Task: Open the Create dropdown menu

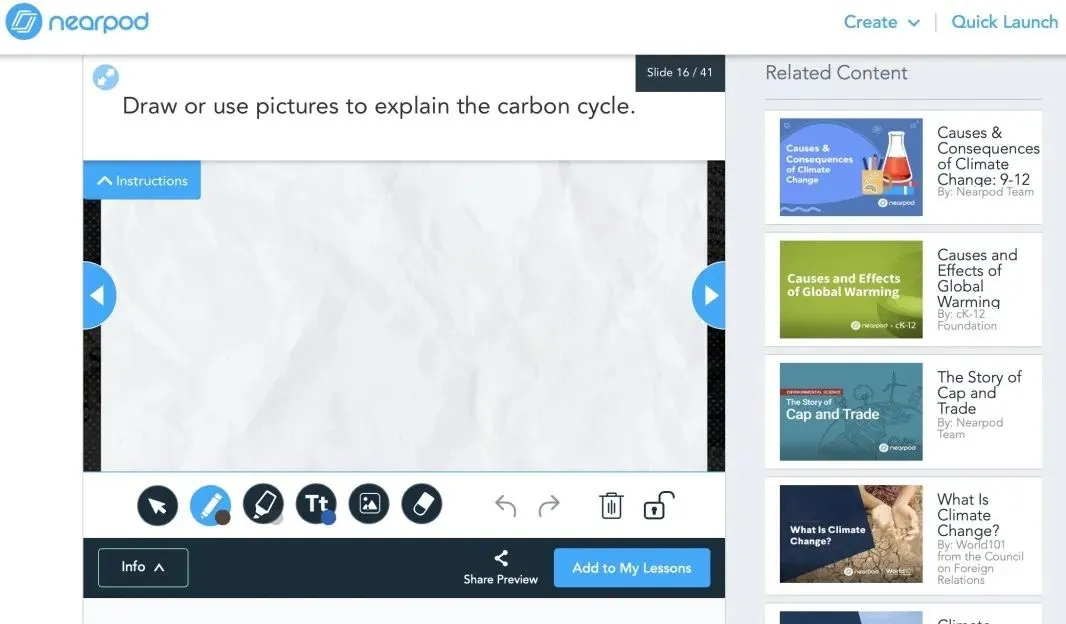Action: pos(881,22)
